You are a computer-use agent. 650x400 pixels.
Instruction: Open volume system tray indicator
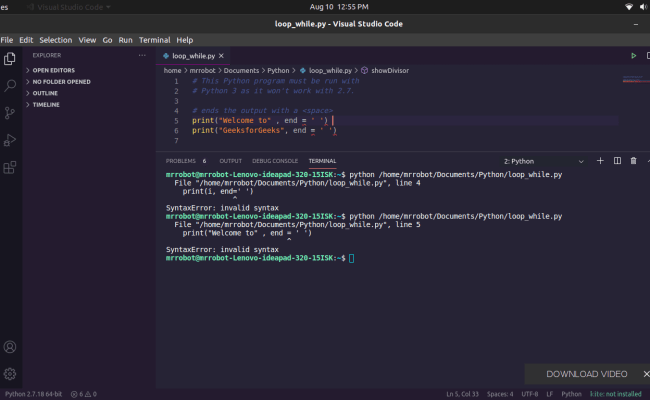click(x=644, y=7)
